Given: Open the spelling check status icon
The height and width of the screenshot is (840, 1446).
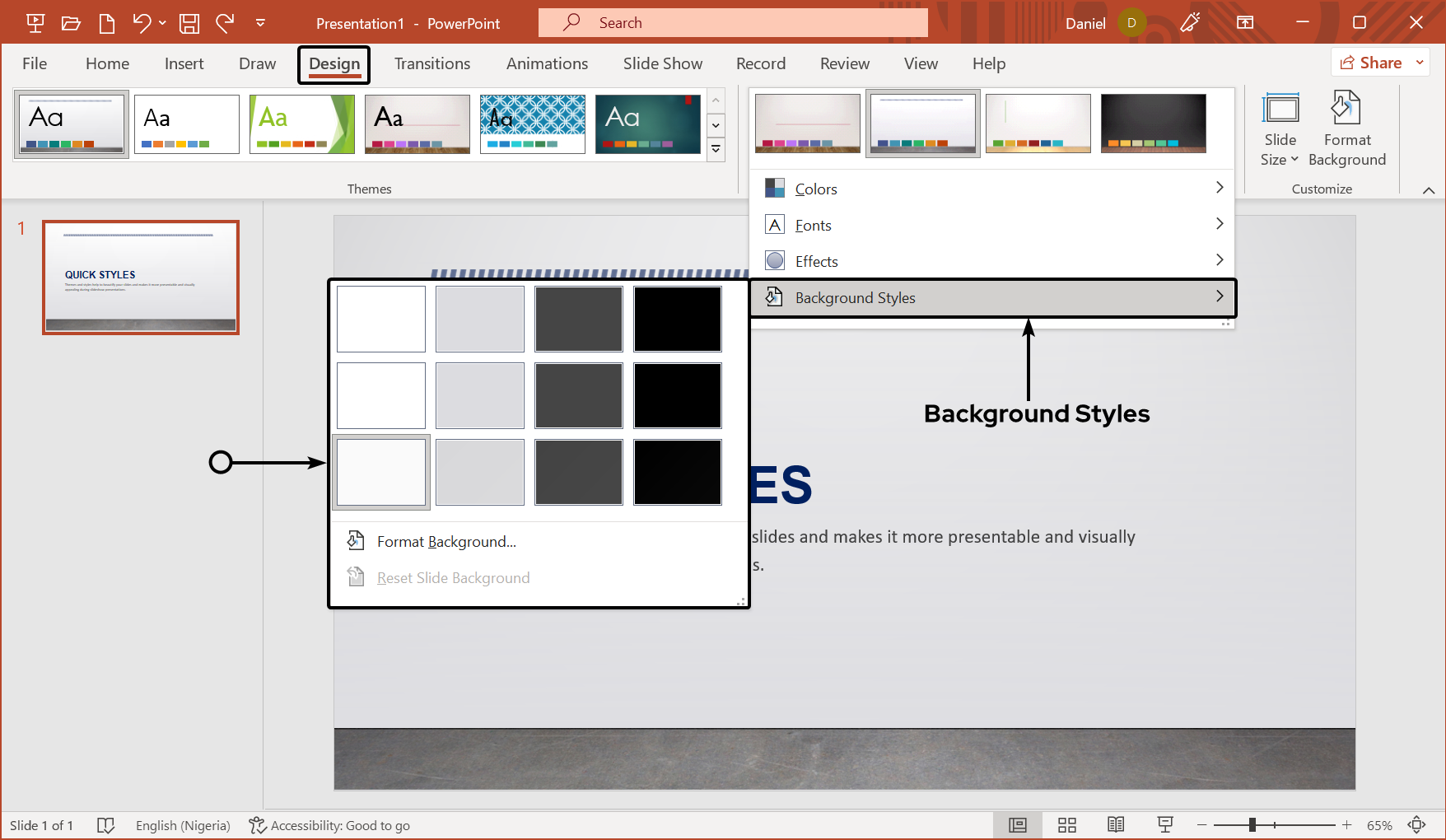Looking at the screenshot, I should click(x=105, y=825).
